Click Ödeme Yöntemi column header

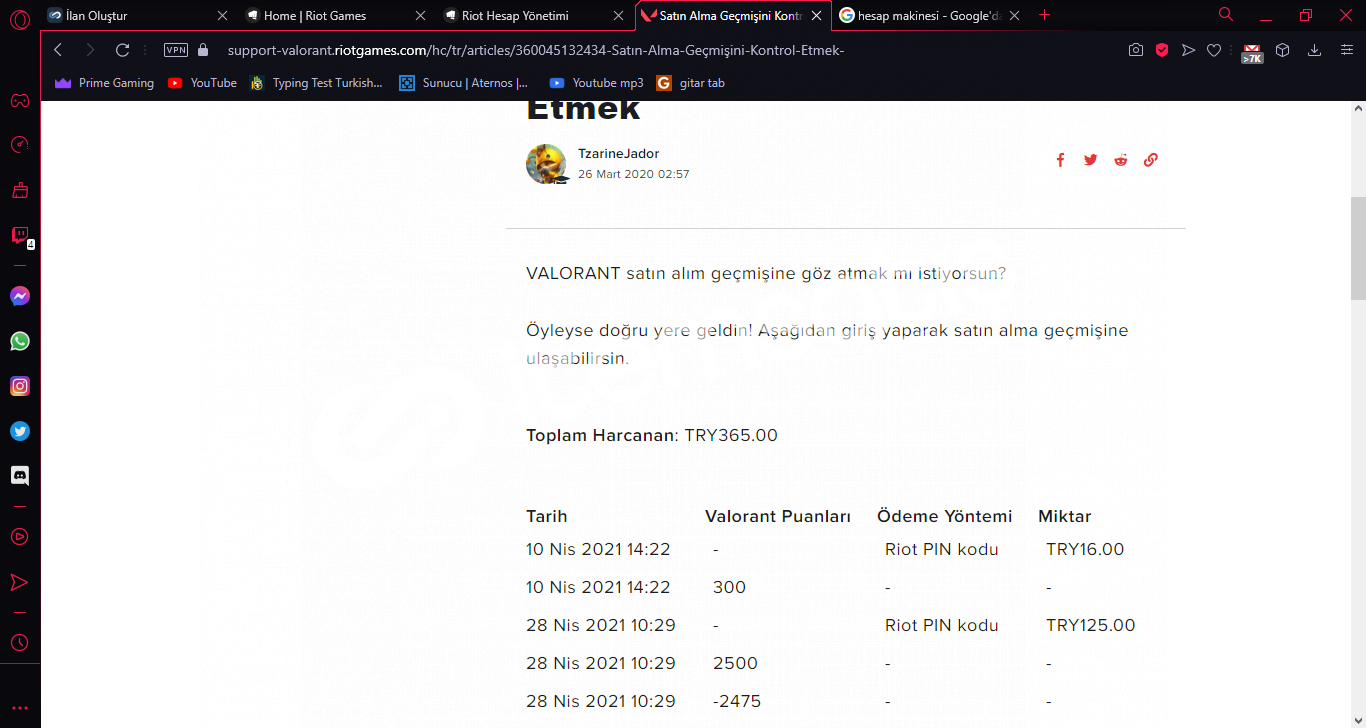point(945,517)
